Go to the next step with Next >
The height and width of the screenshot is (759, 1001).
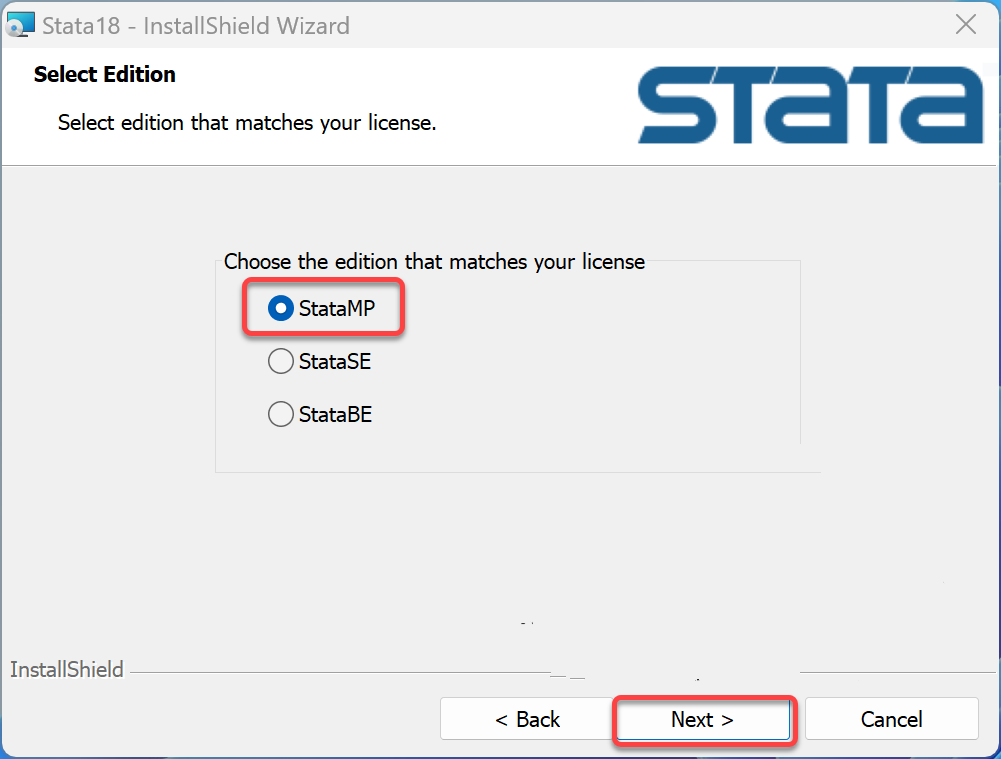pos(703,719)
